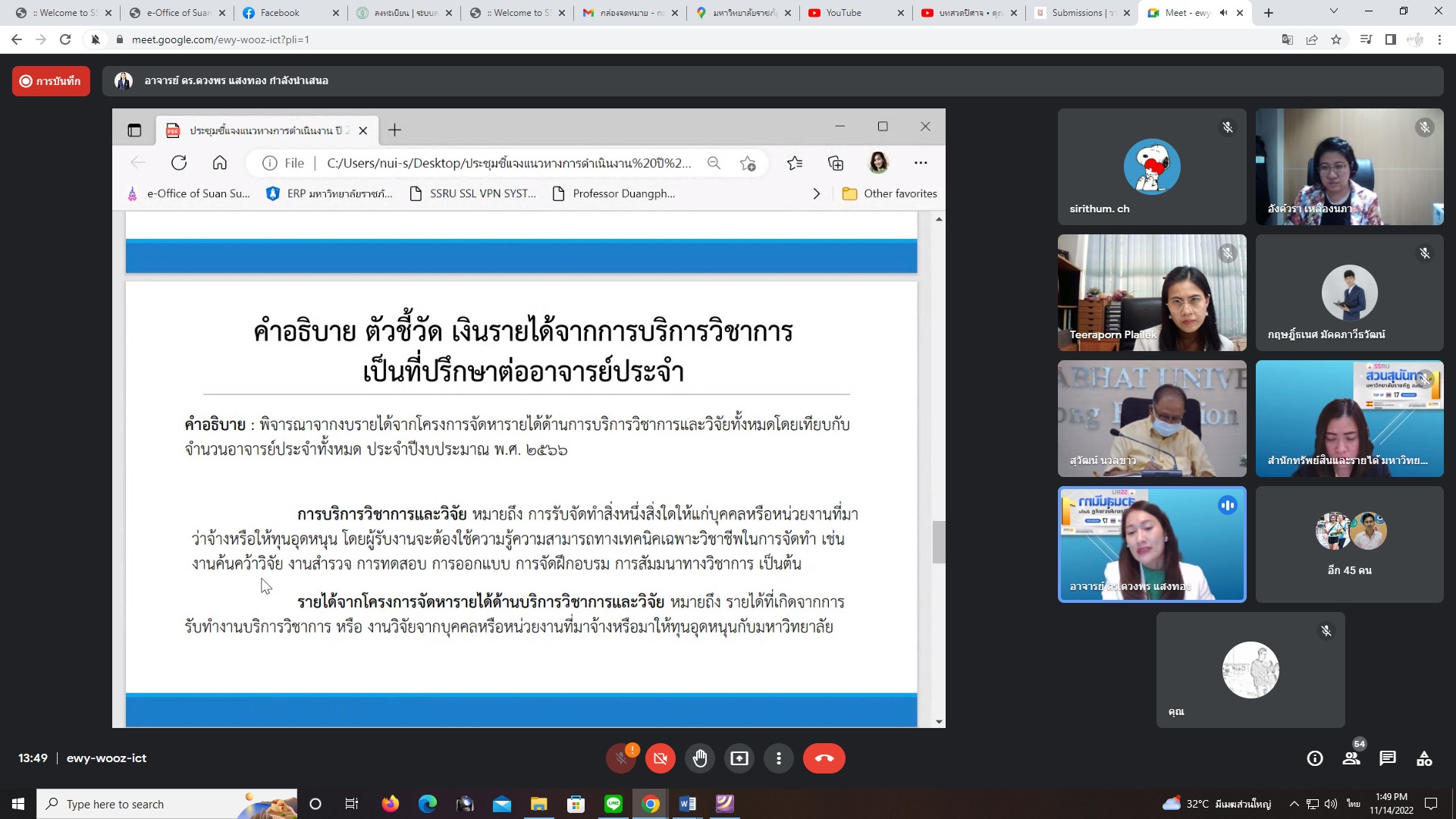This screenshot has height=819, width=1456.
Task: Leave the call with the red hang-up button
Action: pos(824,758)
